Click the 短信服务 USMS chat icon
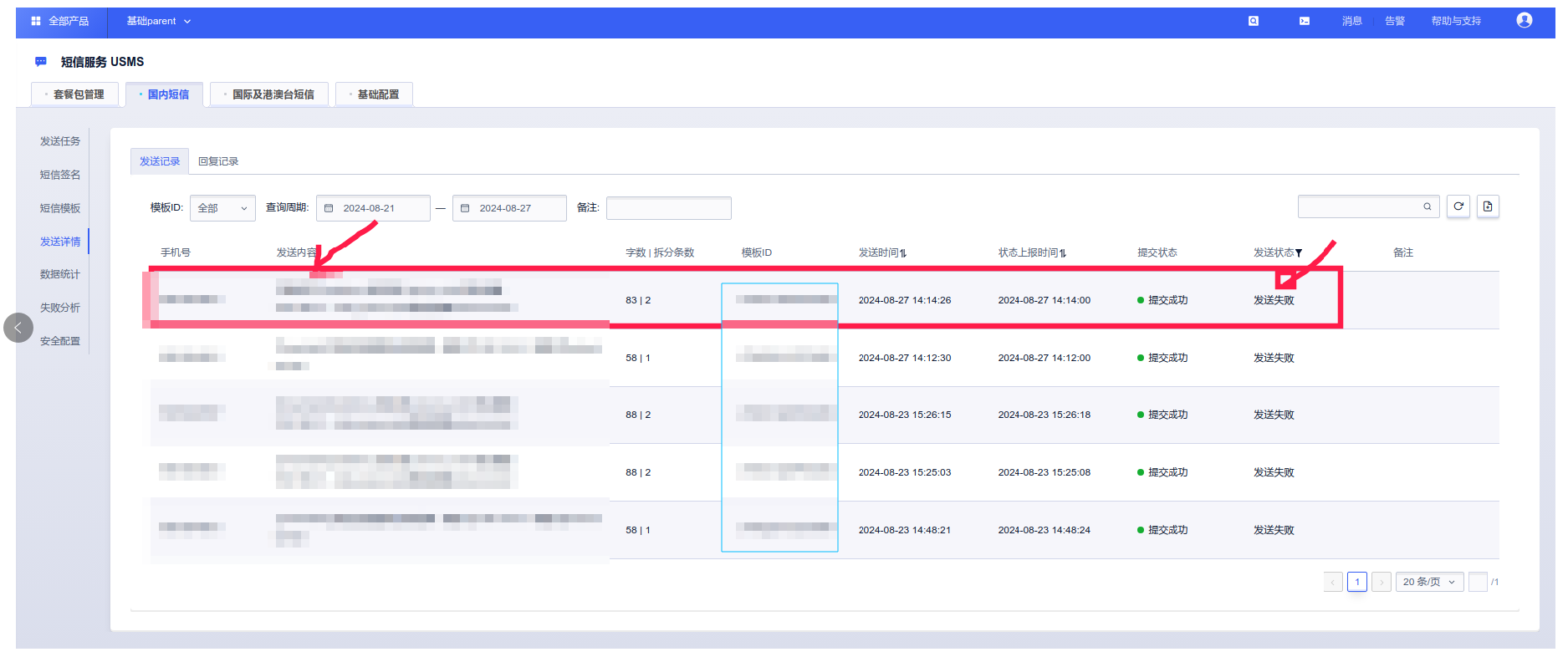 tap(41, 61)
